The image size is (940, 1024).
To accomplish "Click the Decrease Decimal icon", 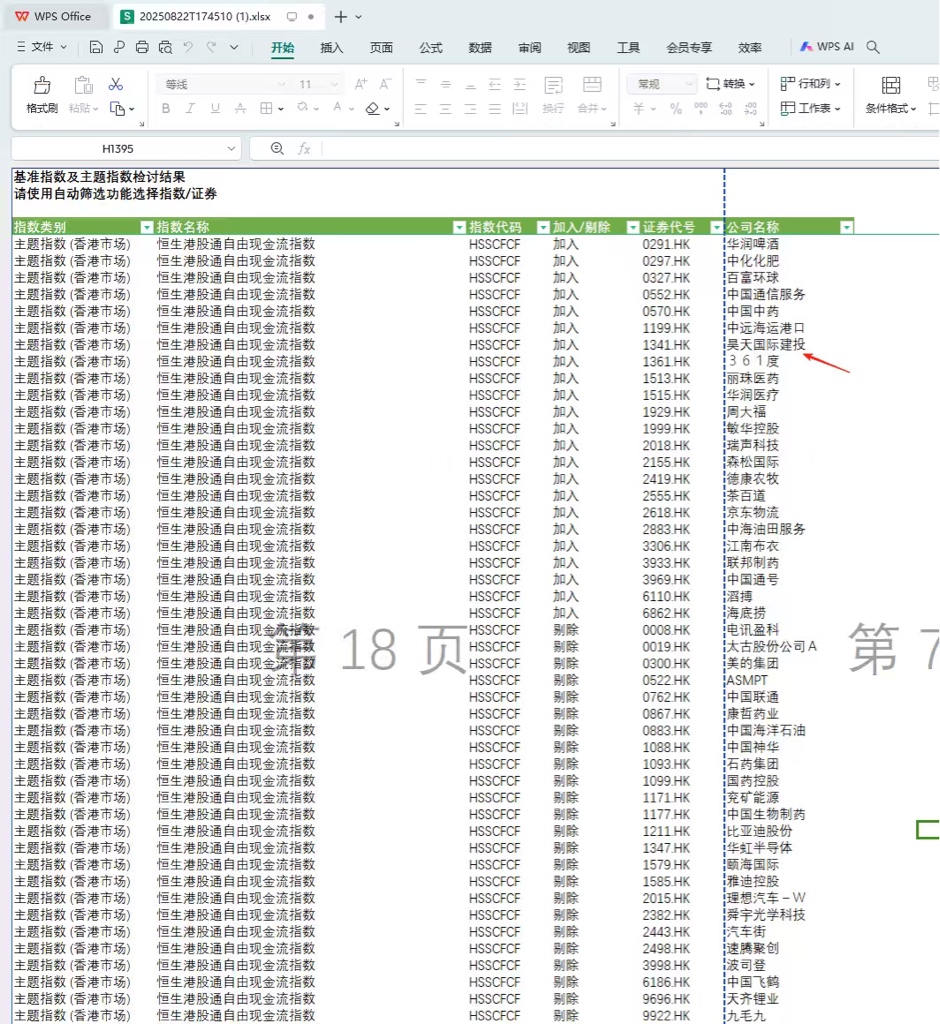I will (751, 108).
